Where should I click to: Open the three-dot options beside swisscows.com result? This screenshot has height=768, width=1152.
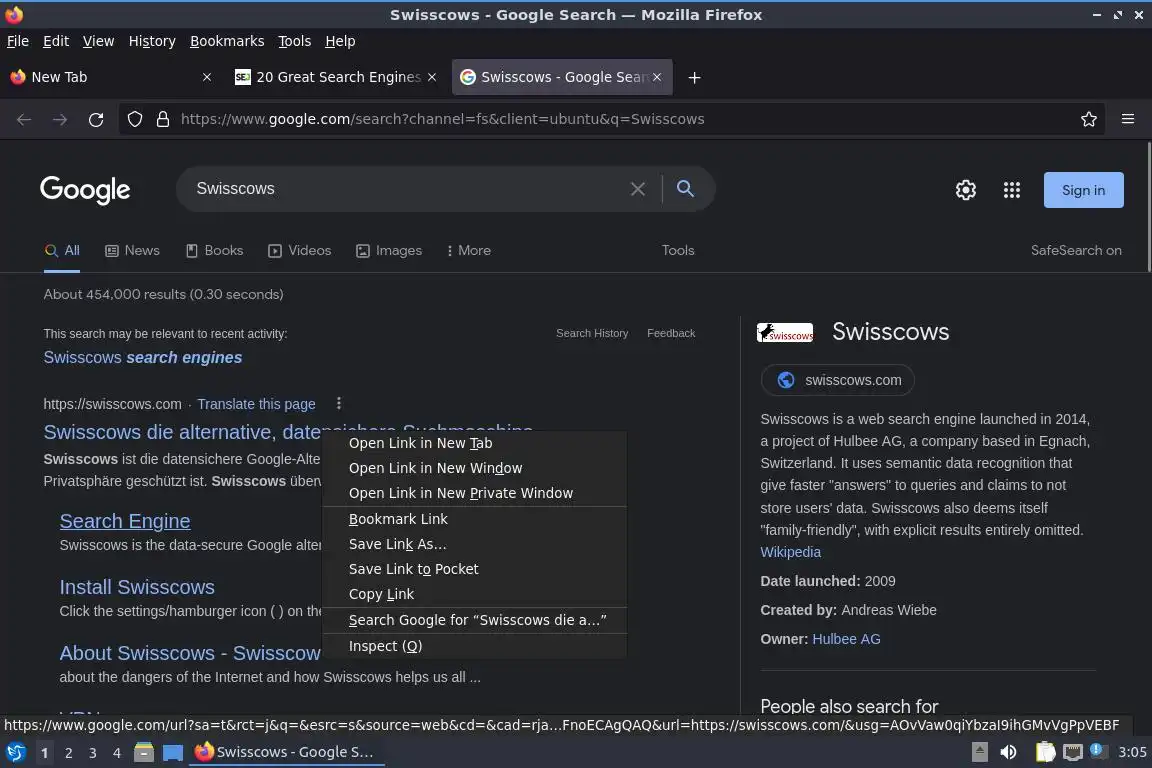[x=339, y=403]
